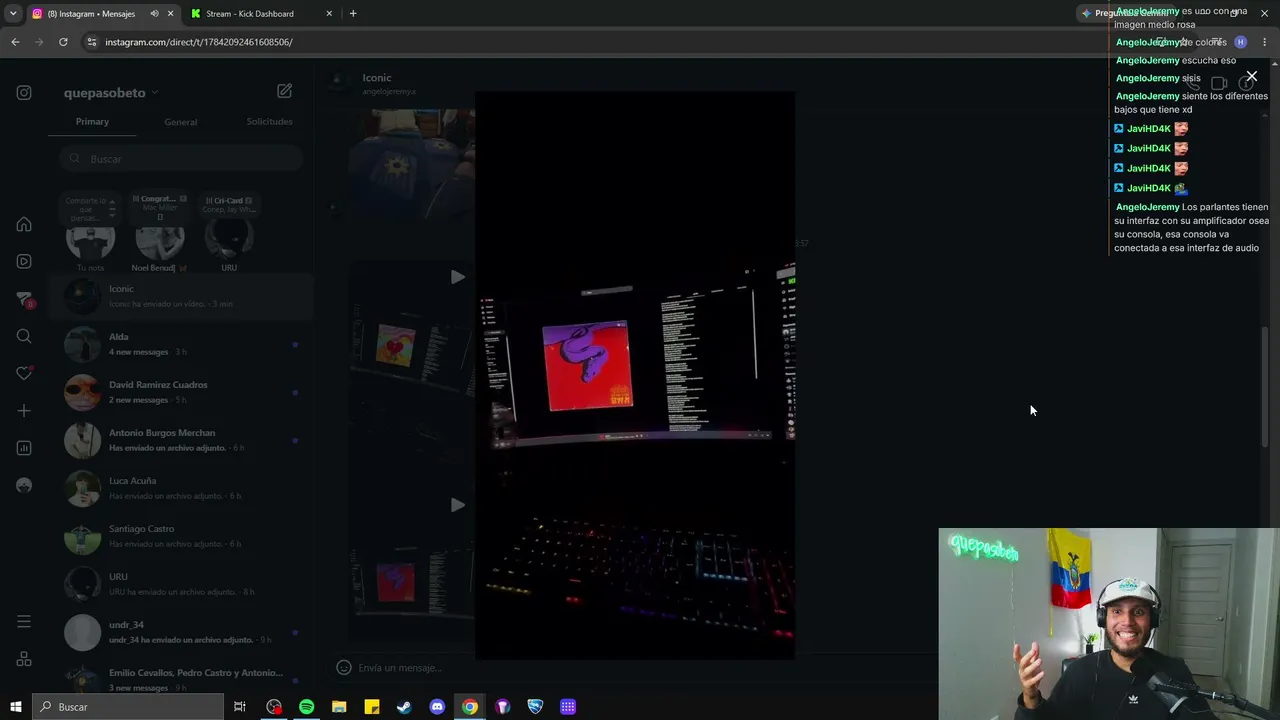Open Task View on the taskbar

click(240, 707)
